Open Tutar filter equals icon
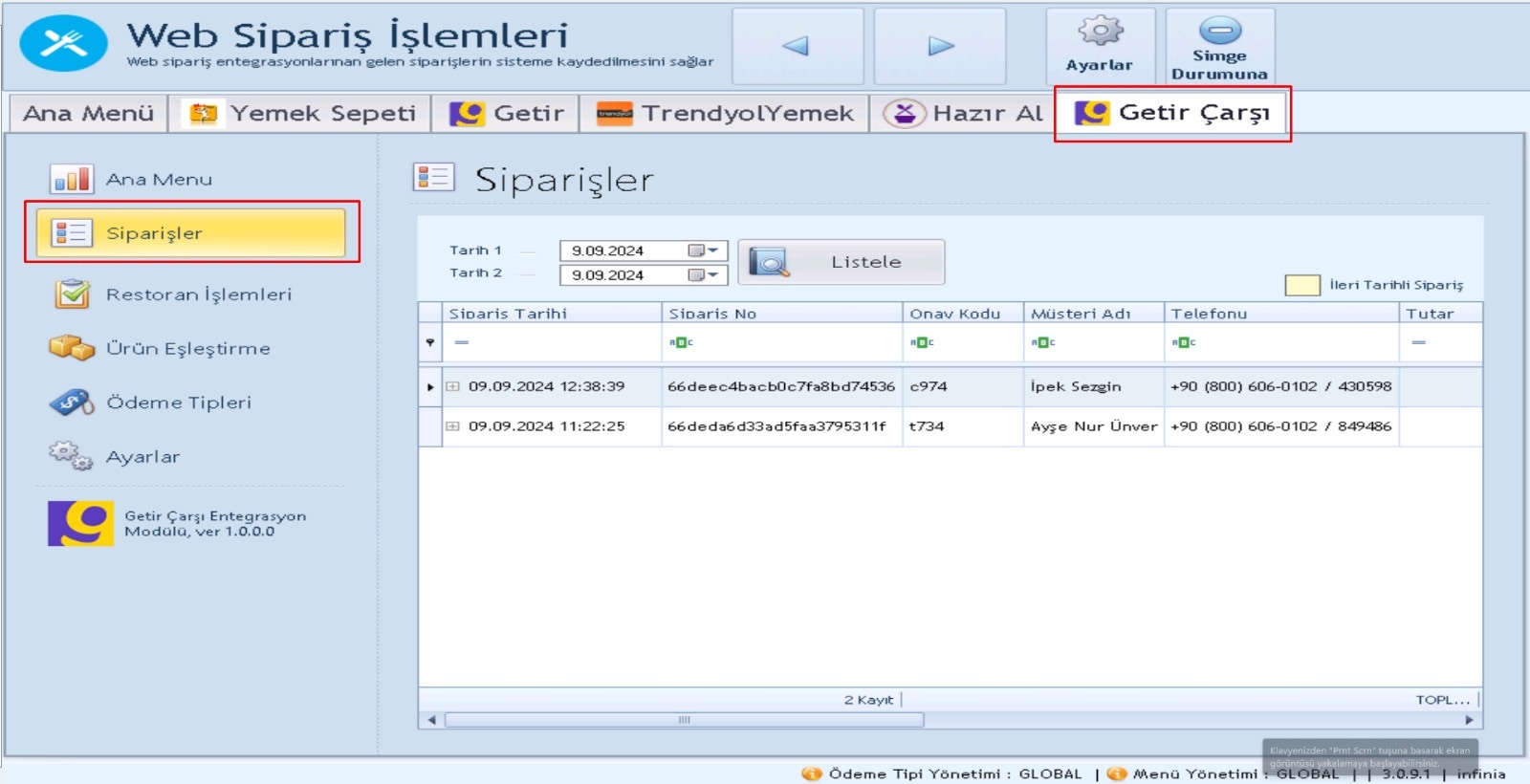 (x=1419, y=342)
